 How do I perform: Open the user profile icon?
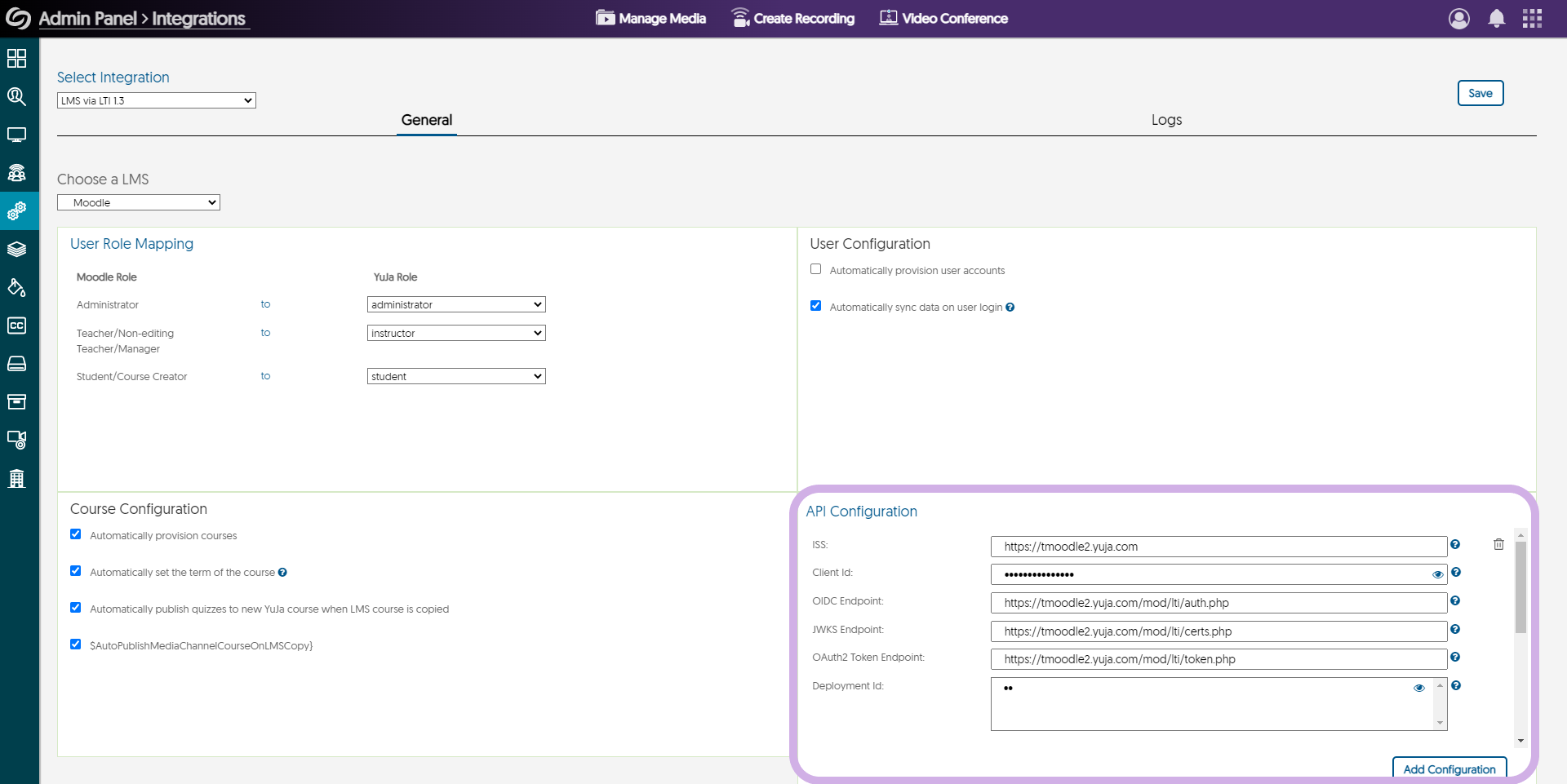coord(1458,19)
